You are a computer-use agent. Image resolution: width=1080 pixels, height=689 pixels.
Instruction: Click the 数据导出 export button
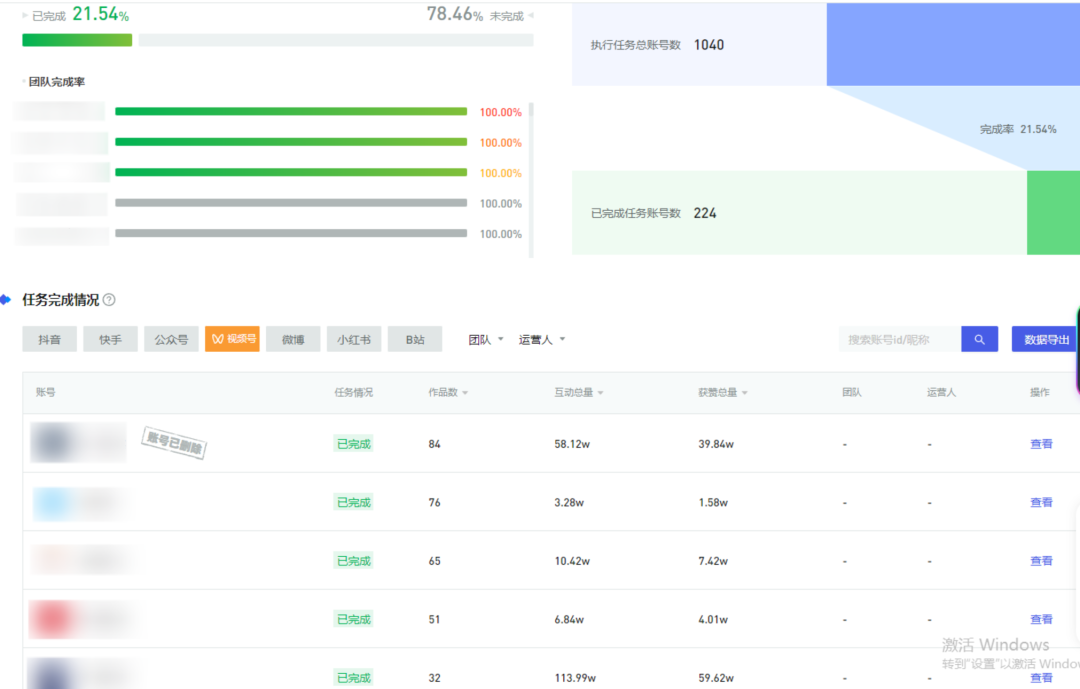pos(1045,340)
